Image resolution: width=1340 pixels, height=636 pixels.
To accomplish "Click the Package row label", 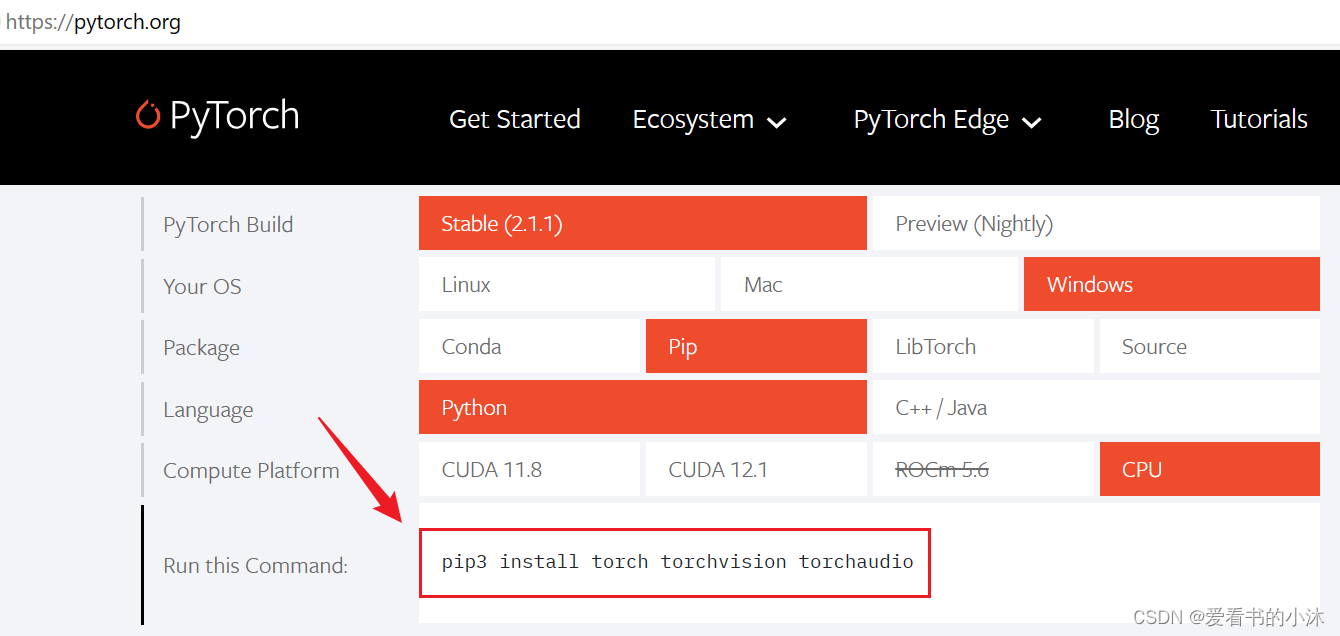I will coord(201,348).
